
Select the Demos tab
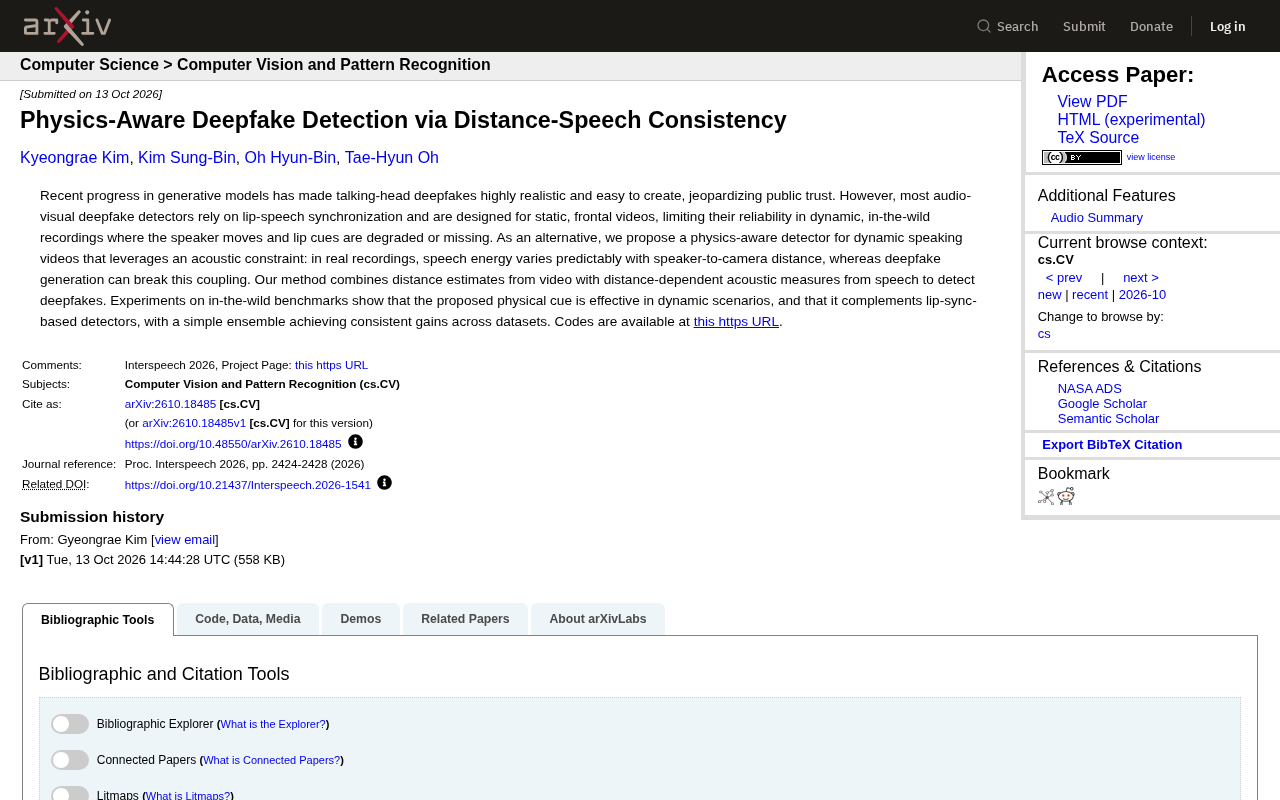[x=361, y=619]
